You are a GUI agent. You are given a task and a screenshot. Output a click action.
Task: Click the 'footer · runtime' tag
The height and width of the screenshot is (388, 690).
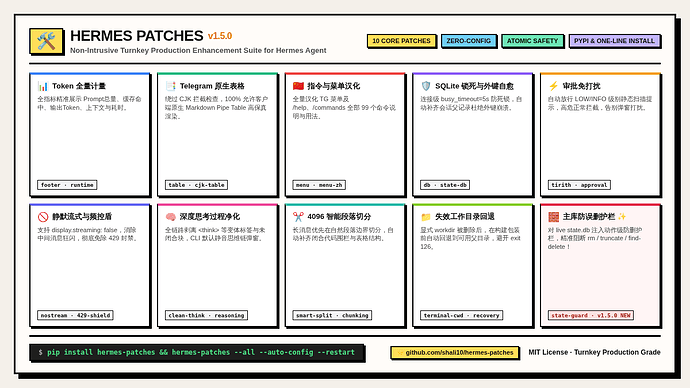pos(67,185)
